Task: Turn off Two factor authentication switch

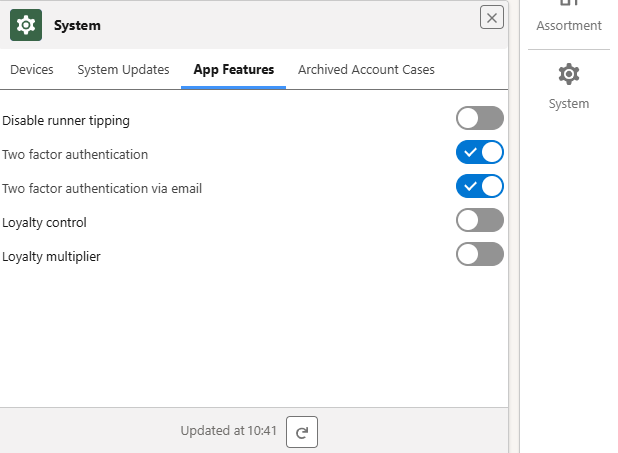Action: 479,153
